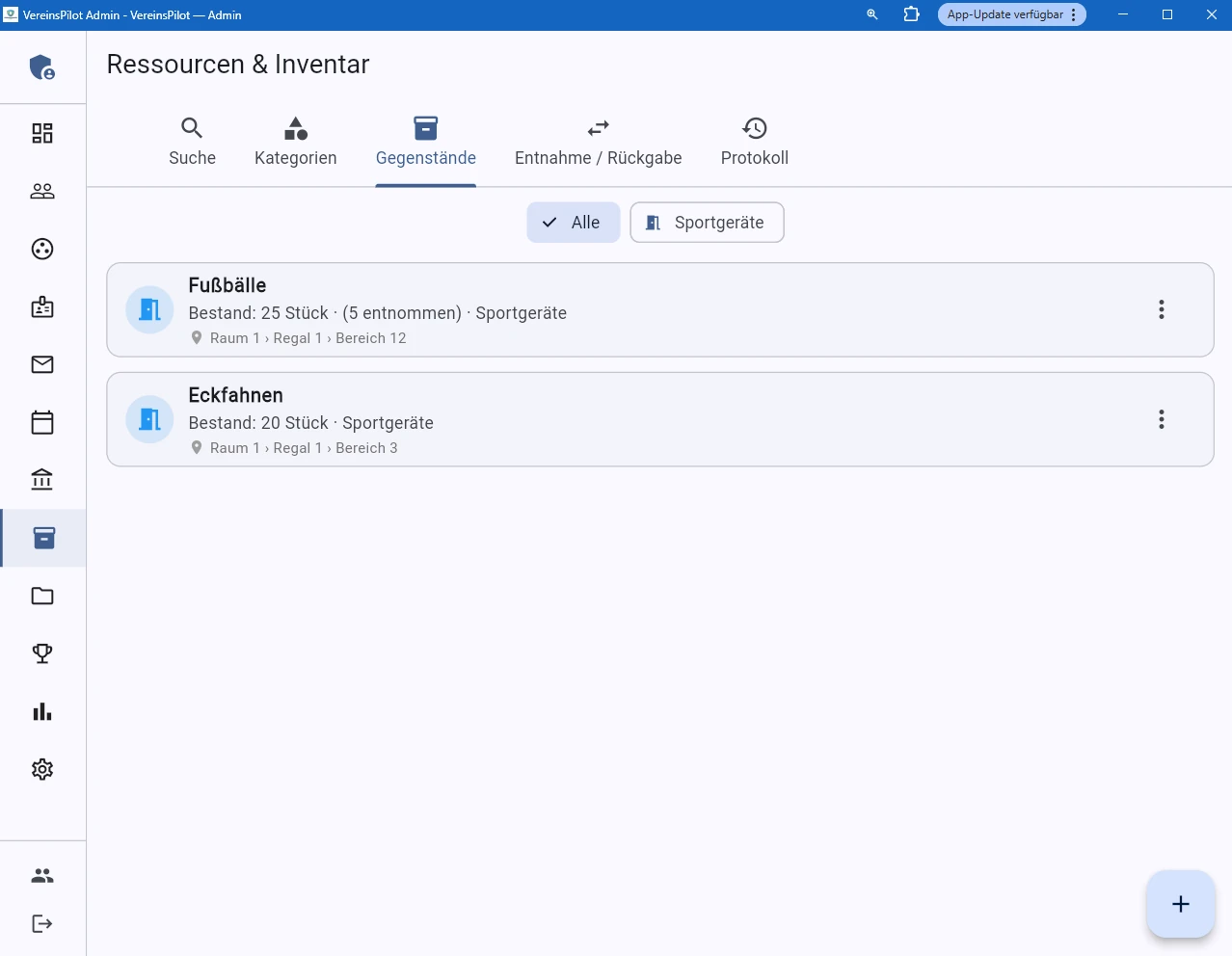Open three-dot menu for Eckfahnen

pos(1161,419)
